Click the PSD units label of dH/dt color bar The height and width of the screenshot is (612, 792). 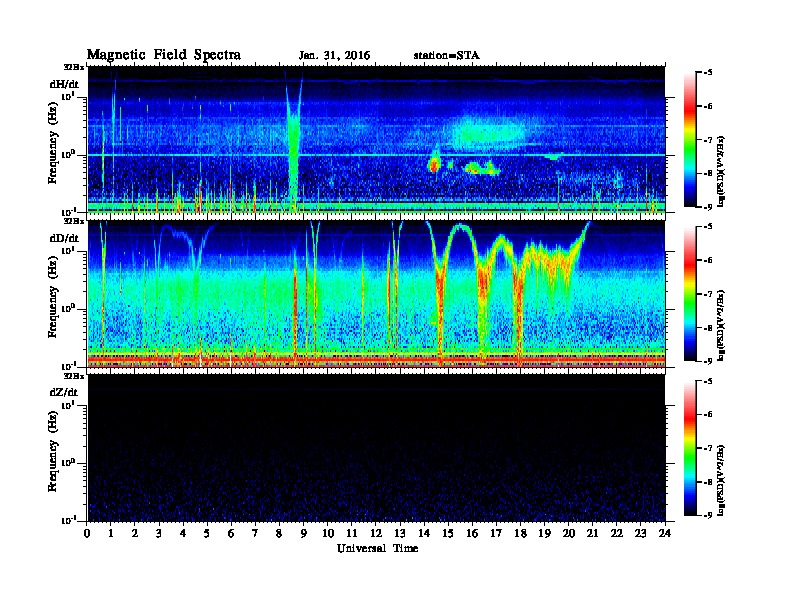(x=721, y=172)
